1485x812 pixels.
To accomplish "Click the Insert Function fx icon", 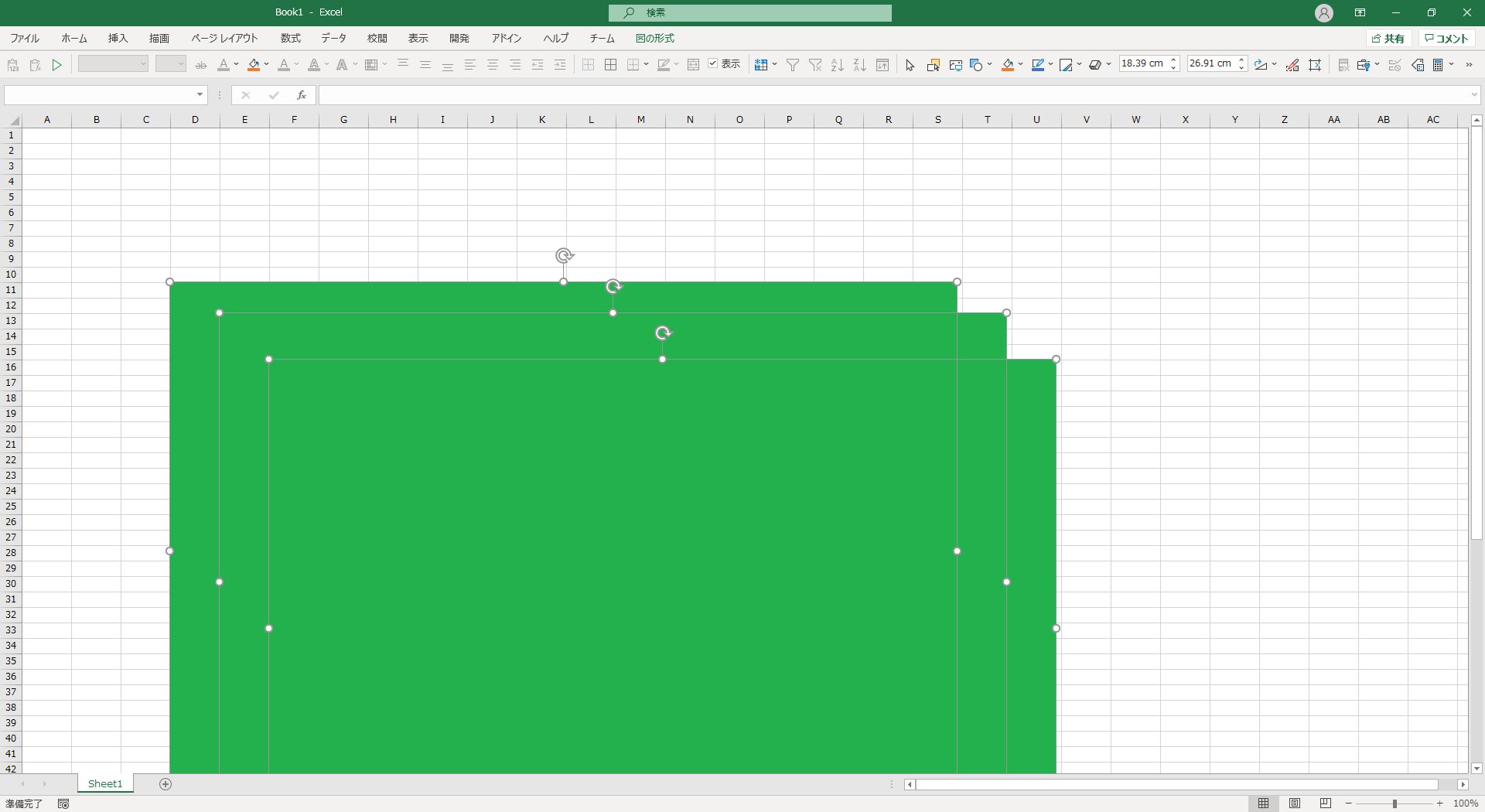I will pyautogui.click(x=301, y=95).
